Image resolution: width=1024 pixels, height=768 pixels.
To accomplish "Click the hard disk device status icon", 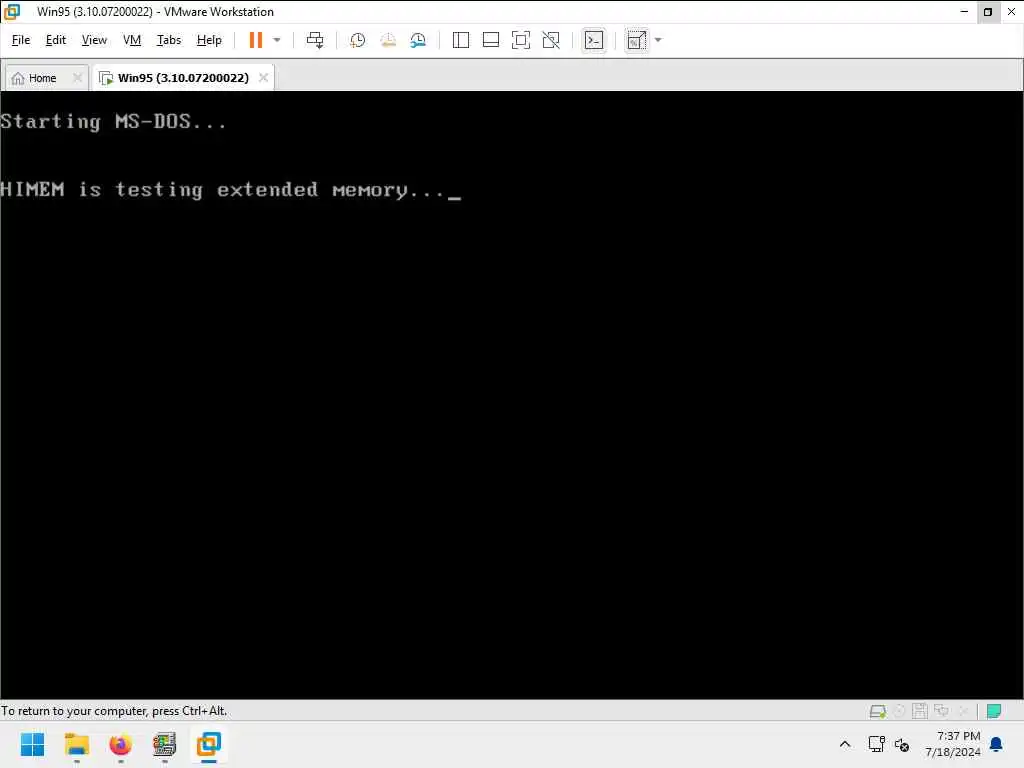I will [878, 711].
